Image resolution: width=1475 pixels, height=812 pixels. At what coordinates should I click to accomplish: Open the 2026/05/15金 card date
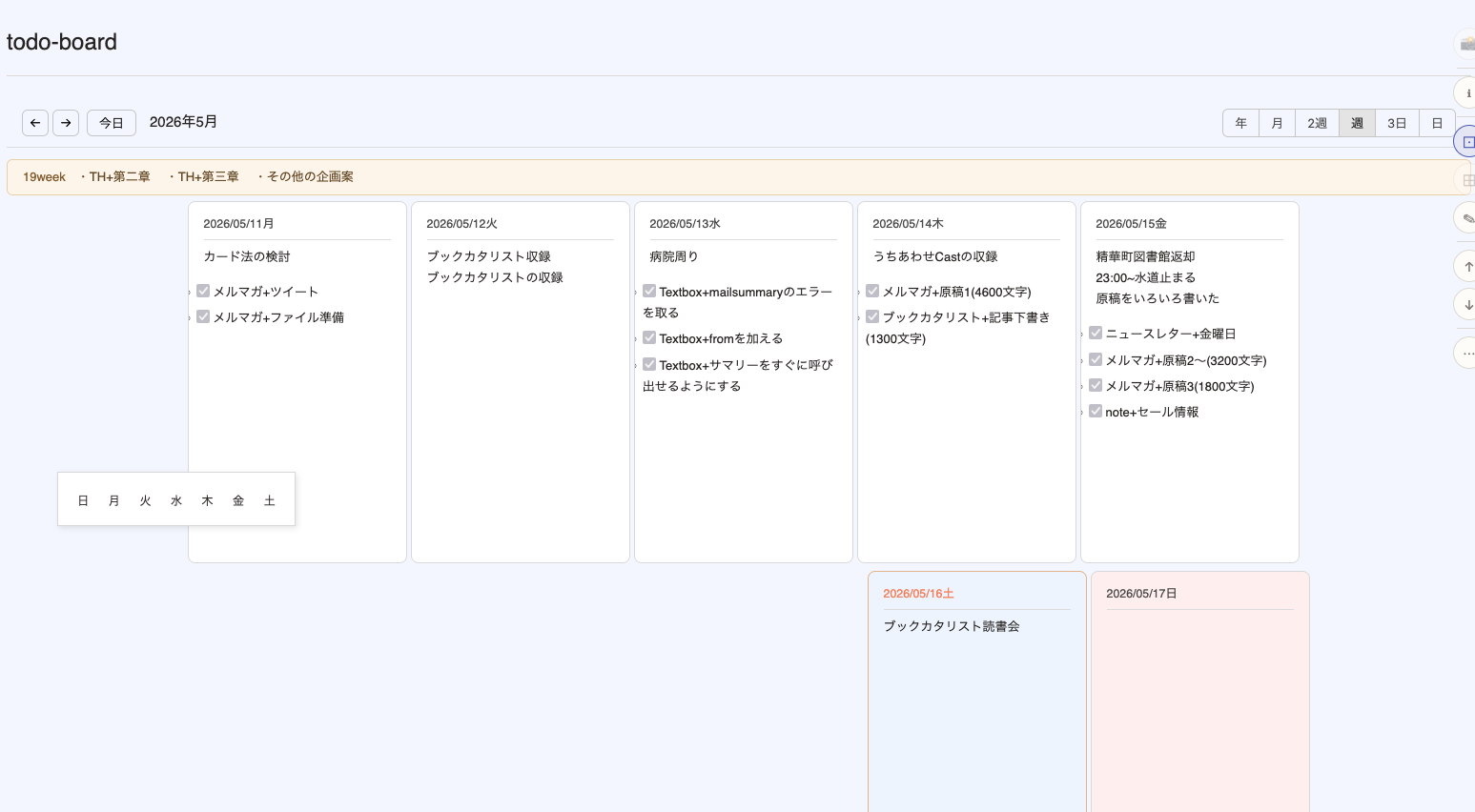click(x=1131, y=224)
